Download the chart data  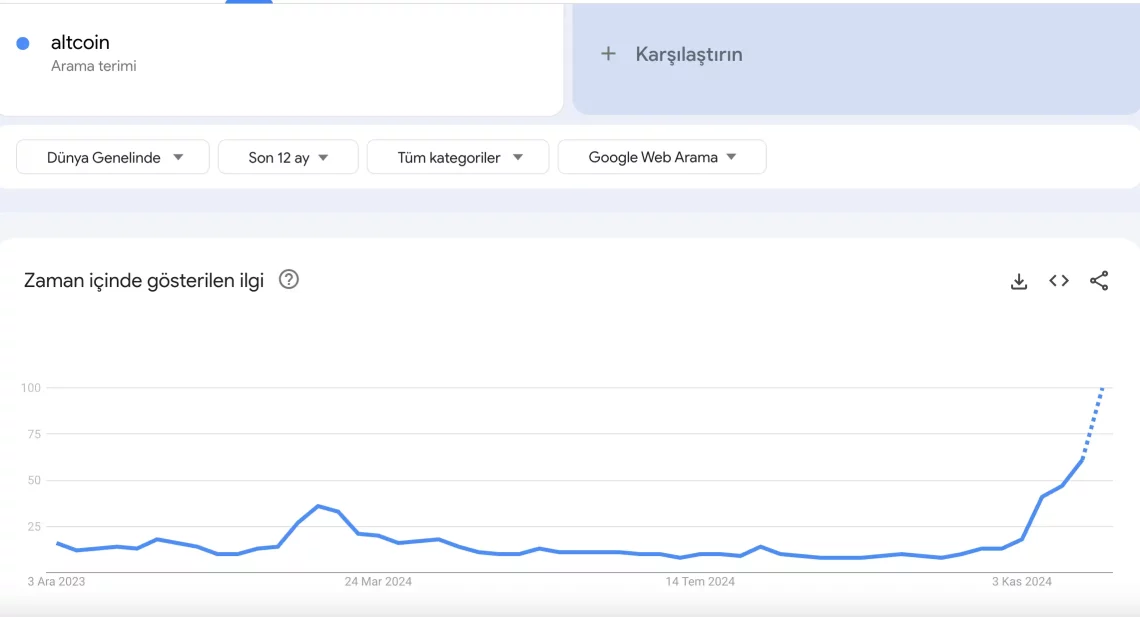[x=1018, y=281]
